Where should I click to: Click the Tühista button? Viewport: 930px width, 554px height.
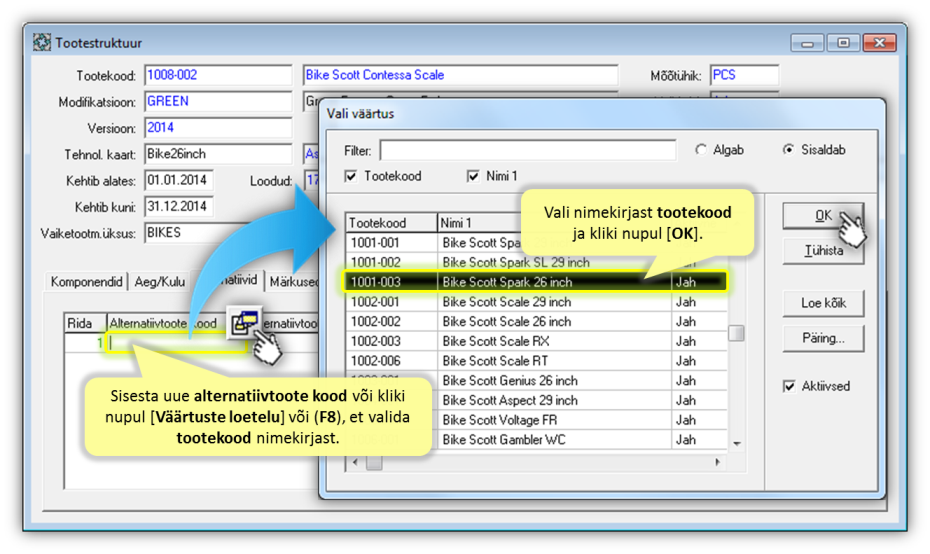click(823, 251)
